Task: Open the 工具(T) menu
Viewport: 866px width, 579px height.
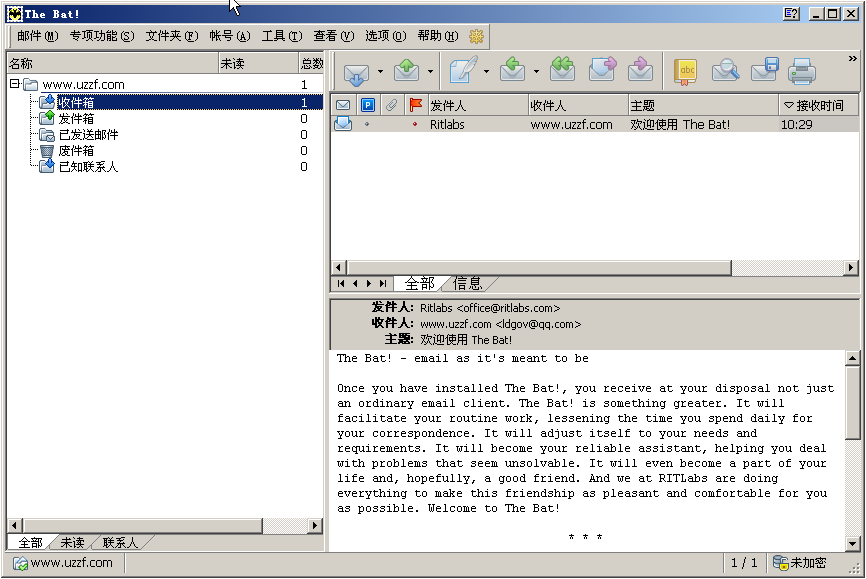Action: [282, 36]
